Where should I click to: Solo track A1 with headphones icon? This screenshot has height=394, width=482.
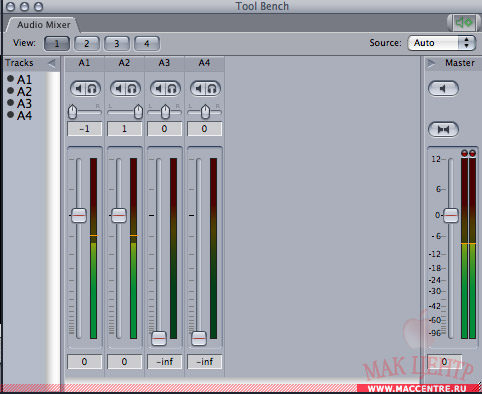(x=93, y=89)
